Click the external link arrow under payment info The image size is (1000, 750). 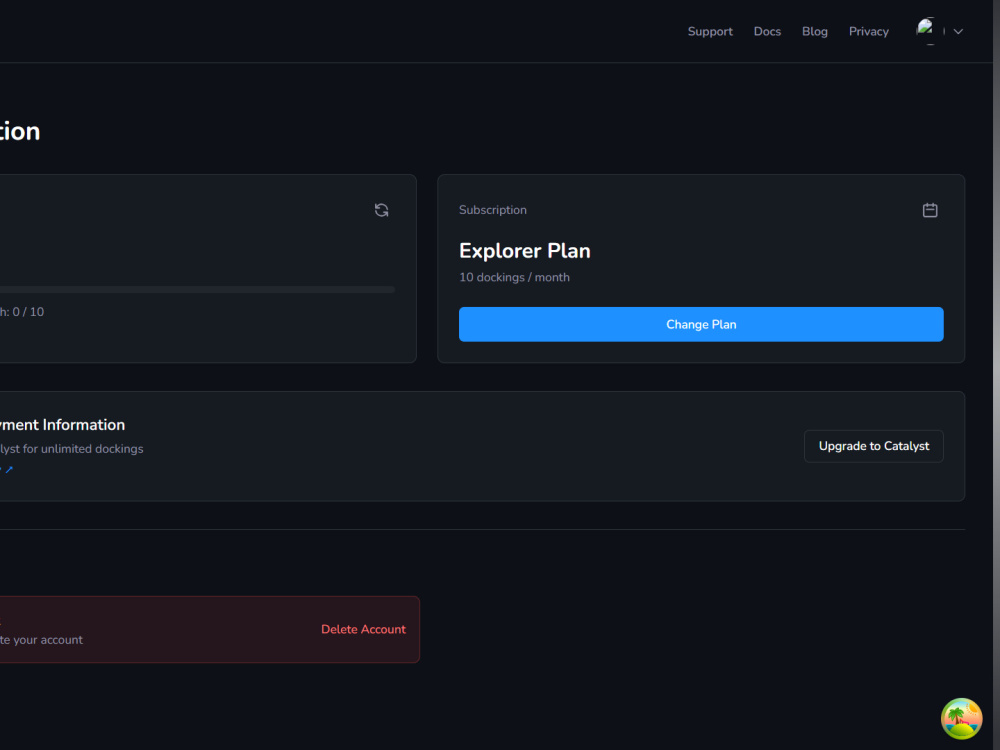[9, 470]
